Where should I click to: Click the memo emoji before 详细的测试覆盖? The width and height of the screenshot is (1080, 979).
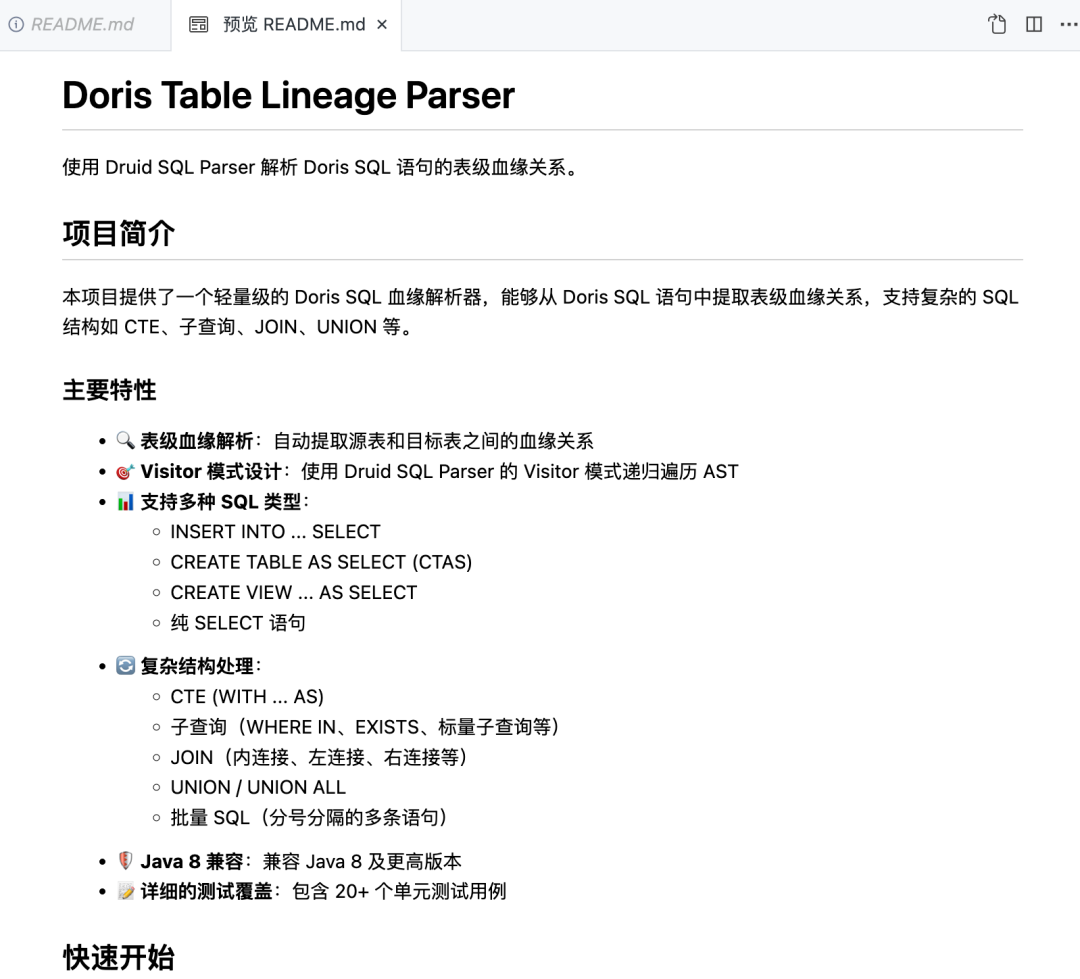125,891
